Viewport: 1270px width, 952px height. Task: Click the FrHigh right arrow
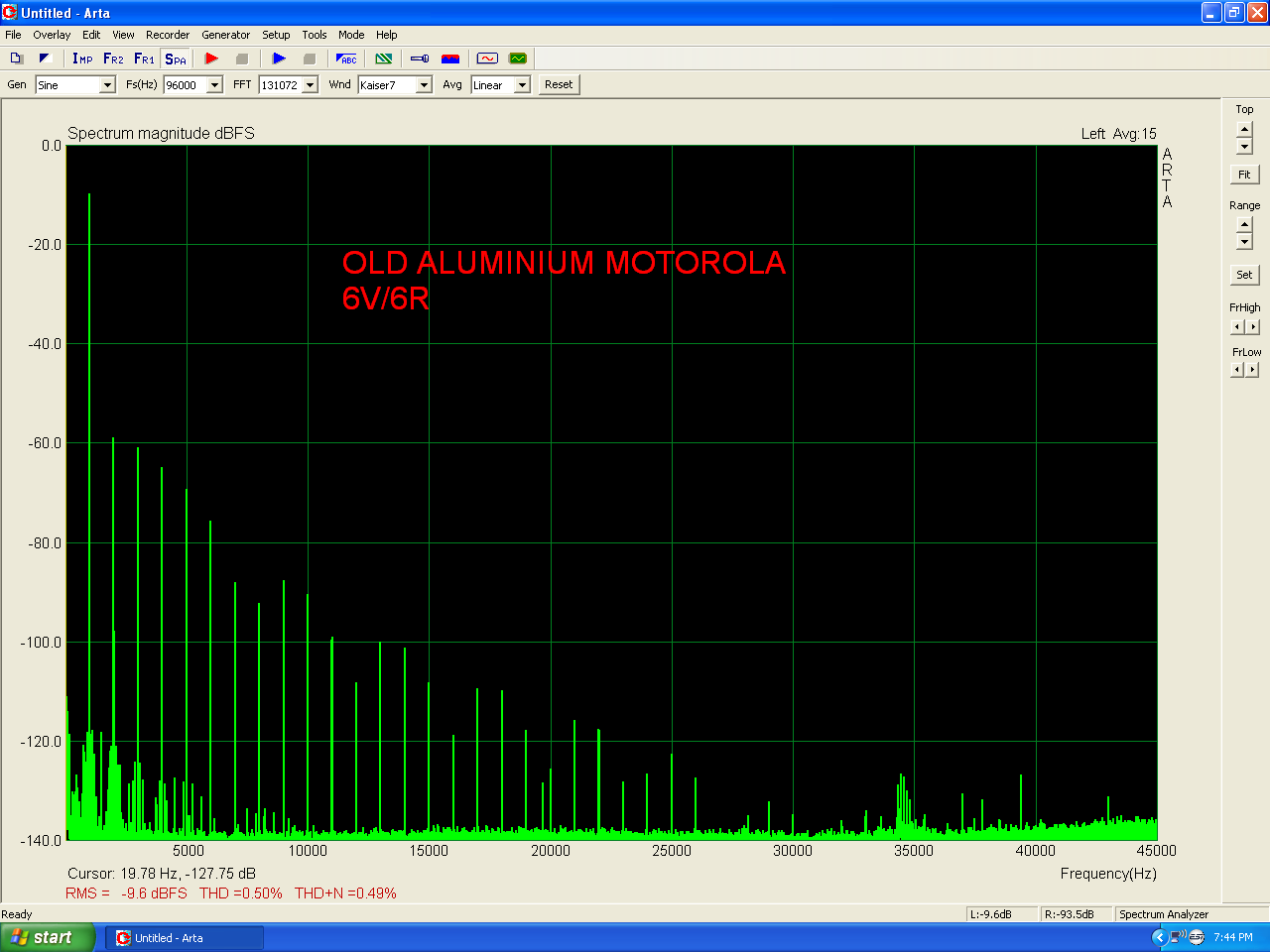[x=1253, y=327]
